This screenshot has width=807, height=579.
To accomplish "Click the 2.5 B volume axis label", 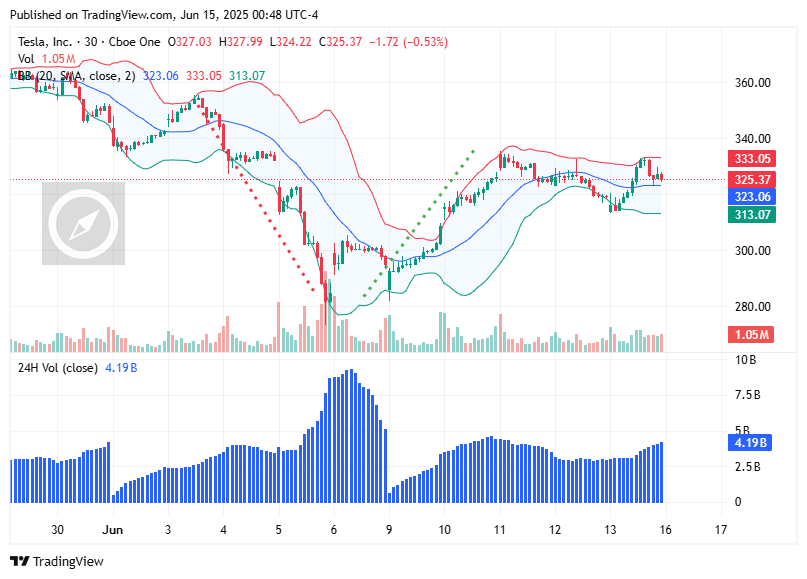I will pyautogui.click(x=747, y=467).
